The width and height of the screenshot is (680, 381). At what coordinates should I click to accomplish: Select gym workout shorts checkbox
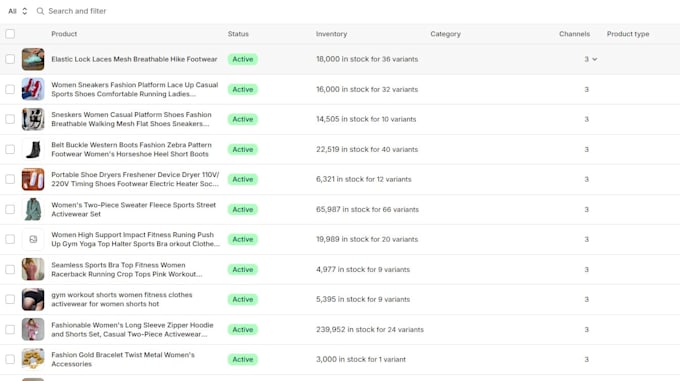click(10, 300)
